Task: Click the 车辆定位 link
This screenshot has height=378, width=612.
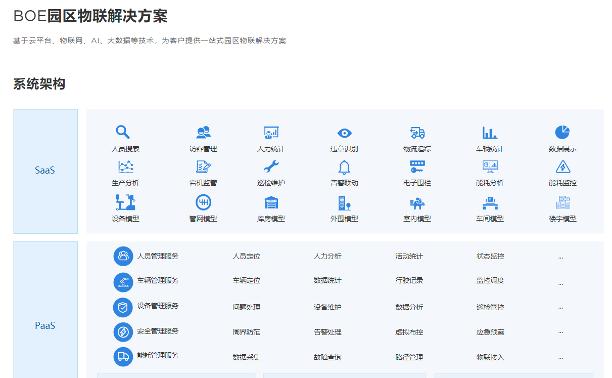Action: click(x=246, y=280)
